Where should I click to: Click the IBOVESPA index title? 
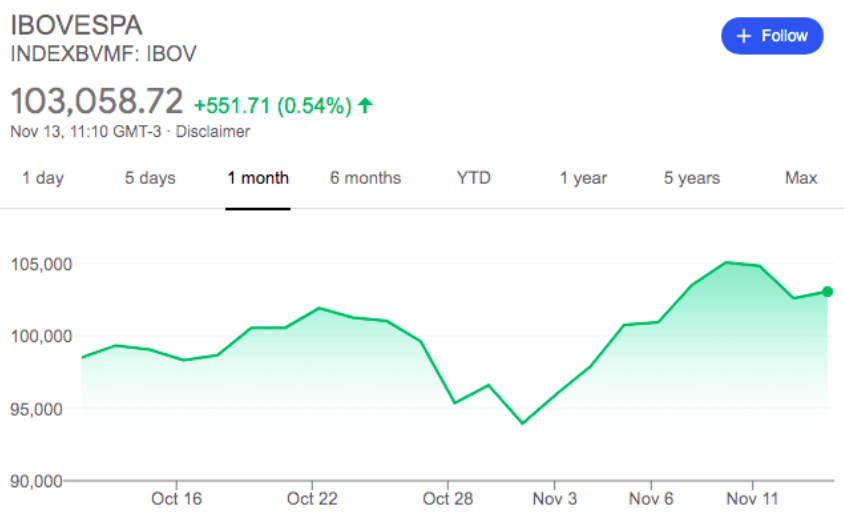tap(75, 26)
